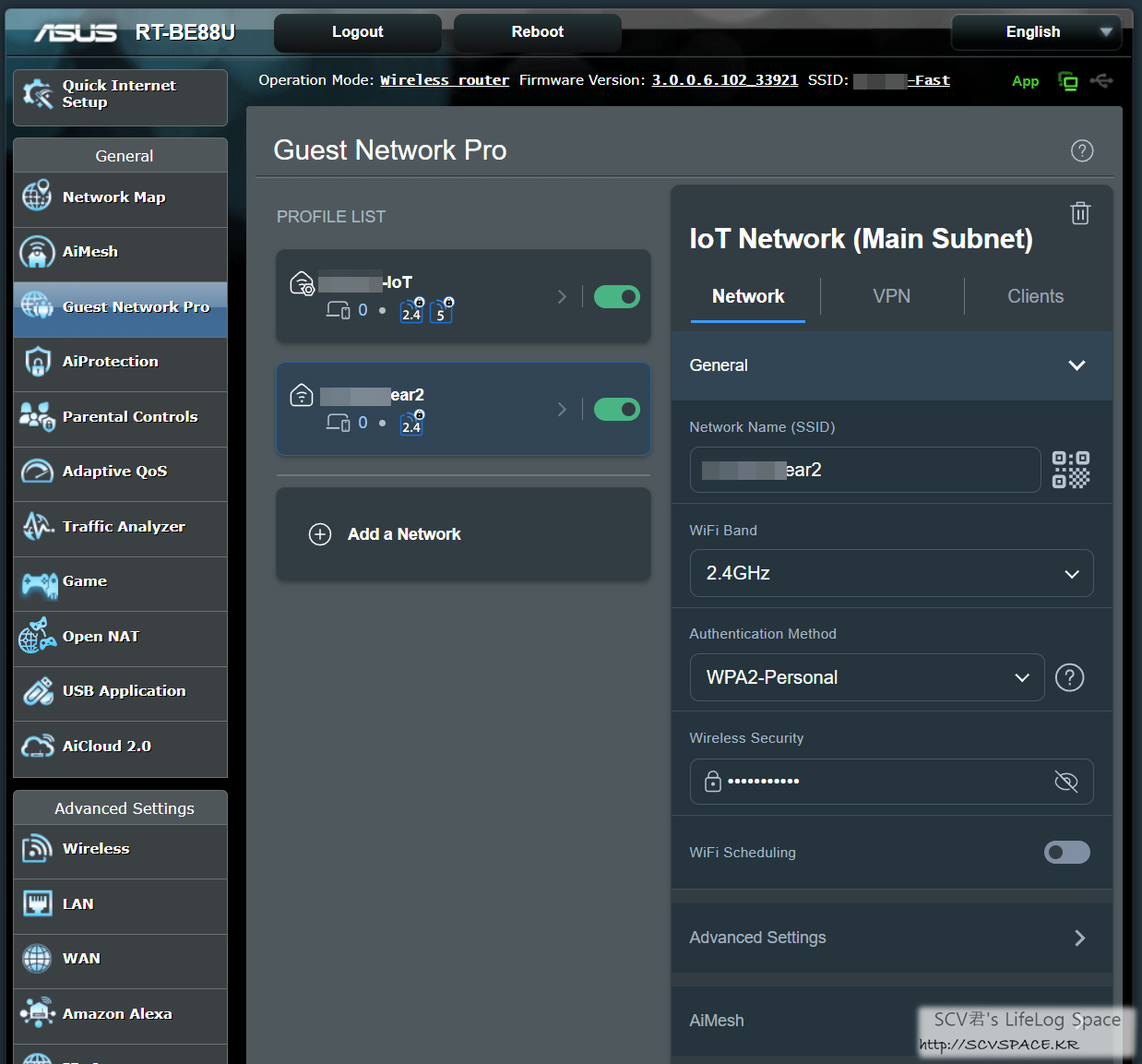The width and height of the screenshot is (1142, 1064).
Task: Open the Authentication Method WPA2-Personal dropdown
Action: point(867,677)
